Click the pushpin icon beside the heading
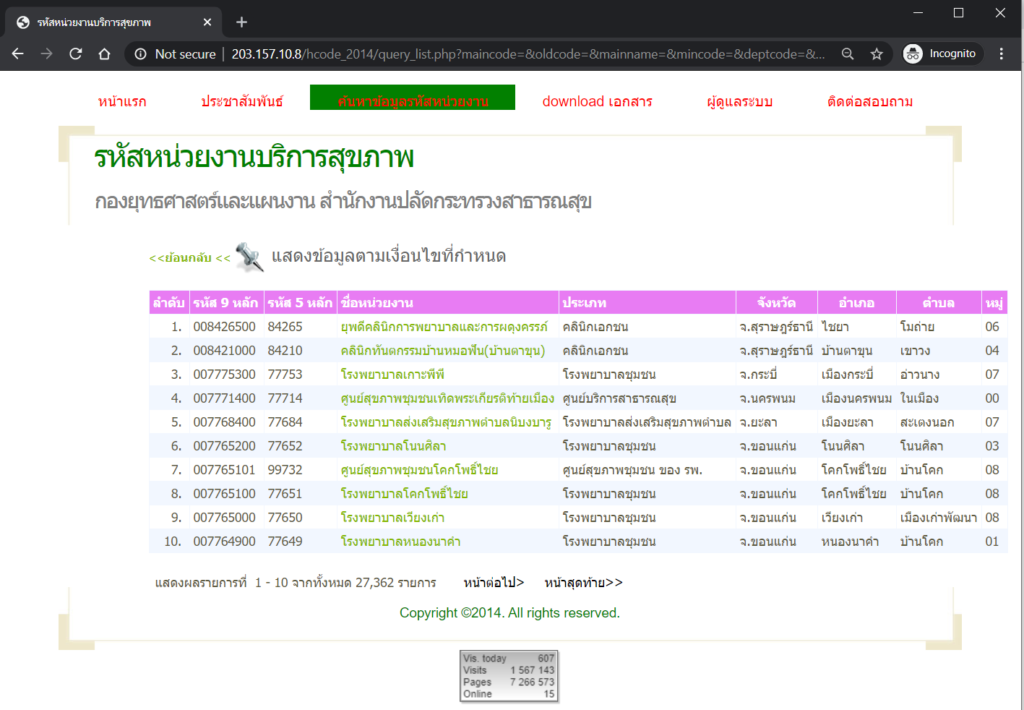Screen dimensions: 1024x710 pos(249,257)
